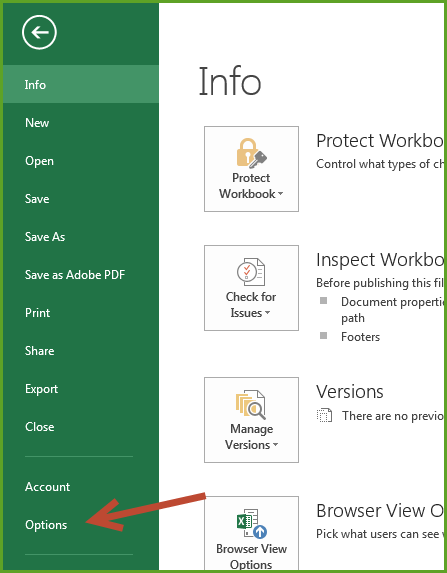447x573 pixels.
Task: Click the 'There are no previous' text
Action: point(393,416)
